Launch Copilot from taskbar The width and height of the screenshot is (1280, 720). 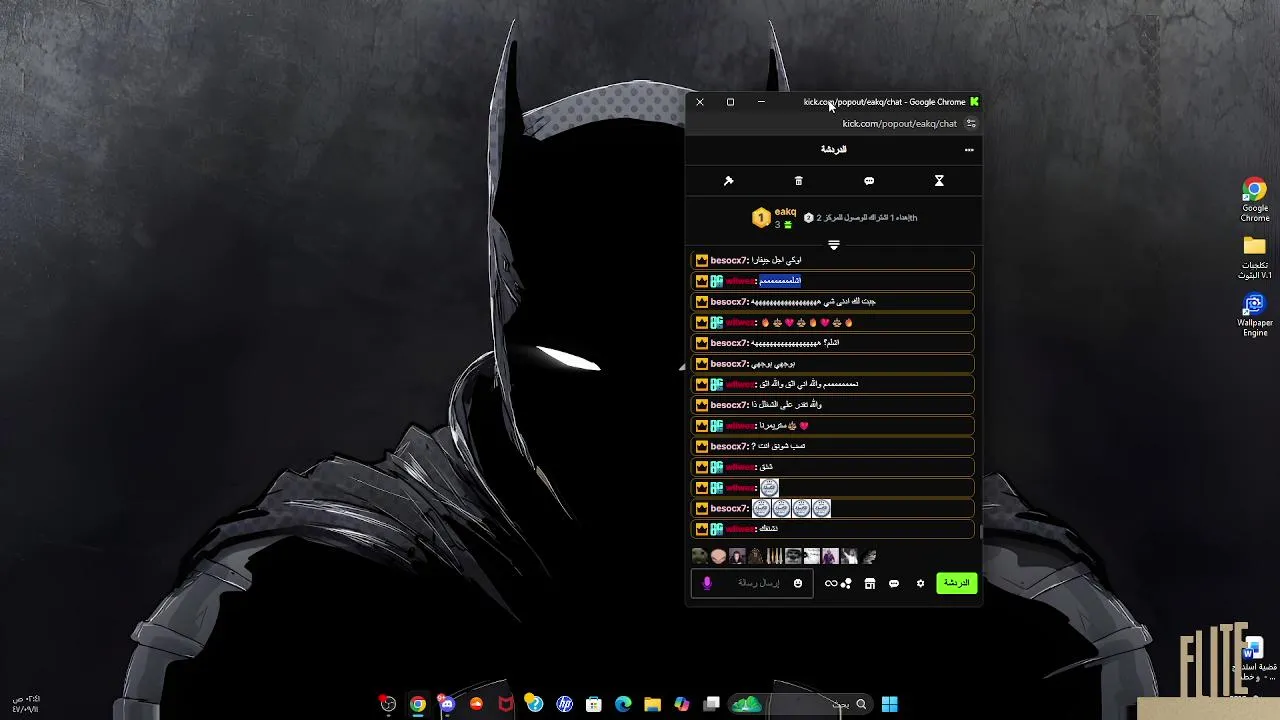point(682,704)
